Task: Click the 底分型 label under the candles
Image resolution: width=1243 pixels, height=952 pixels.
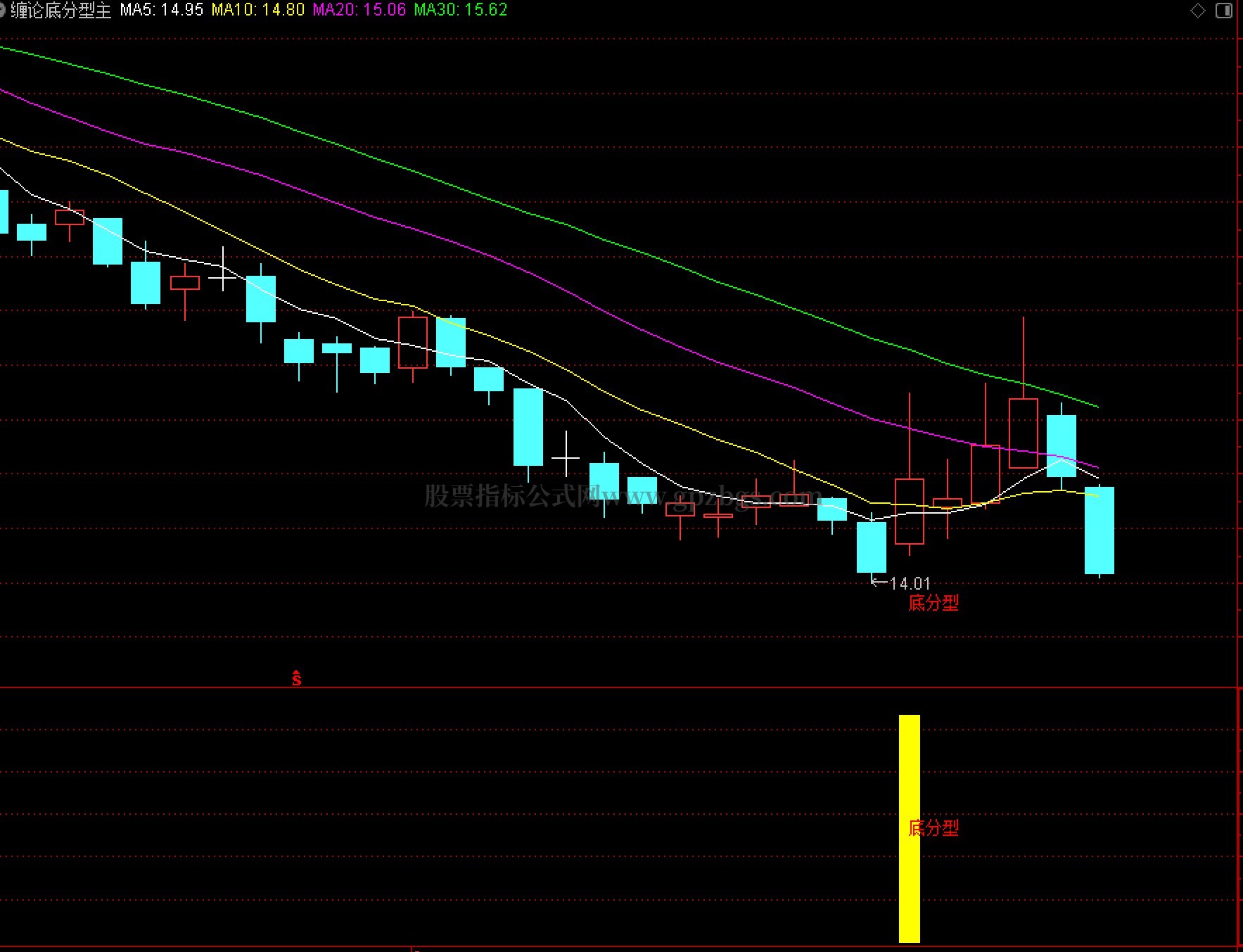Action: click(x=933, y=603)
